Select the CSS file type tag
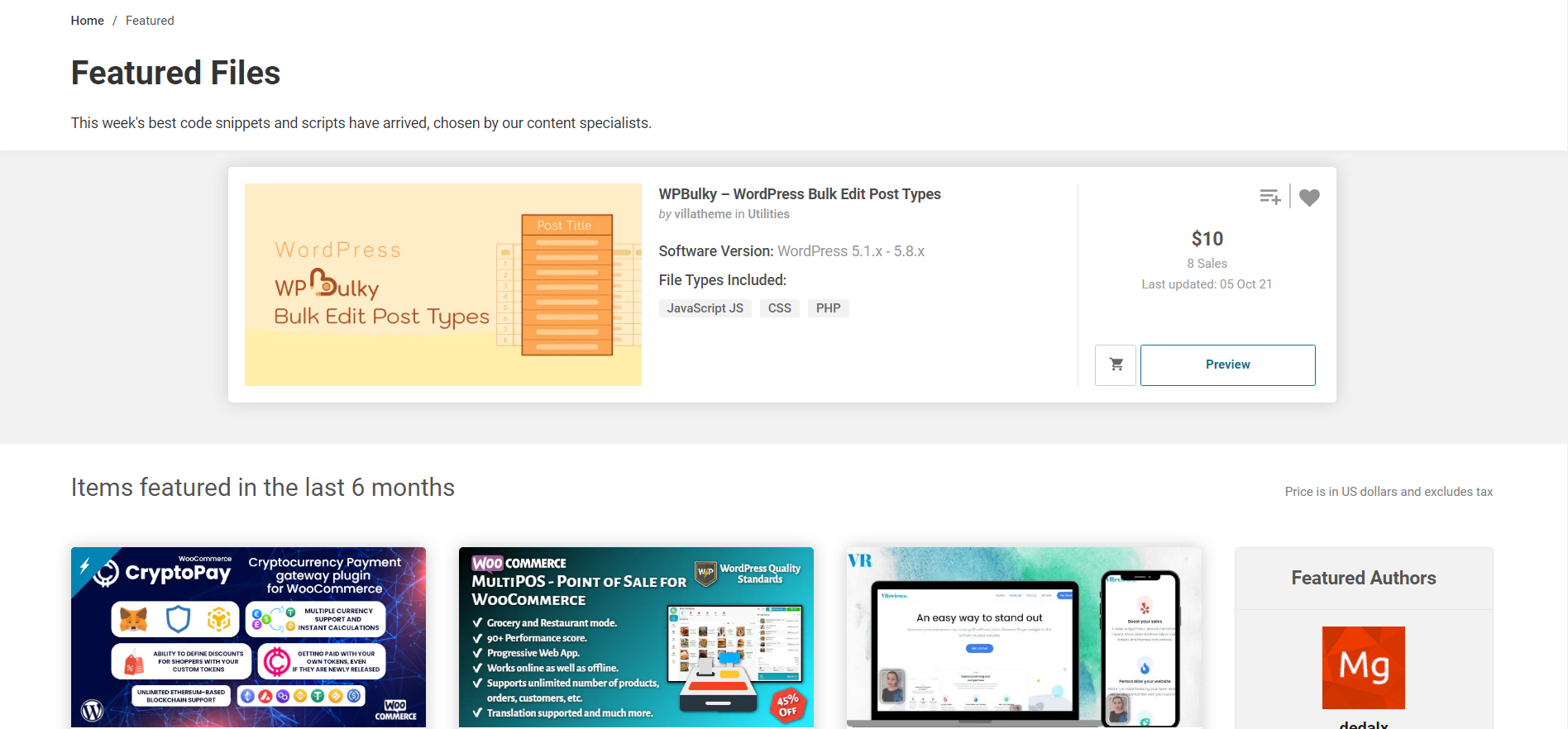Image resolution: width=1568 pixels, height=729 pixels. click(780, 308)
